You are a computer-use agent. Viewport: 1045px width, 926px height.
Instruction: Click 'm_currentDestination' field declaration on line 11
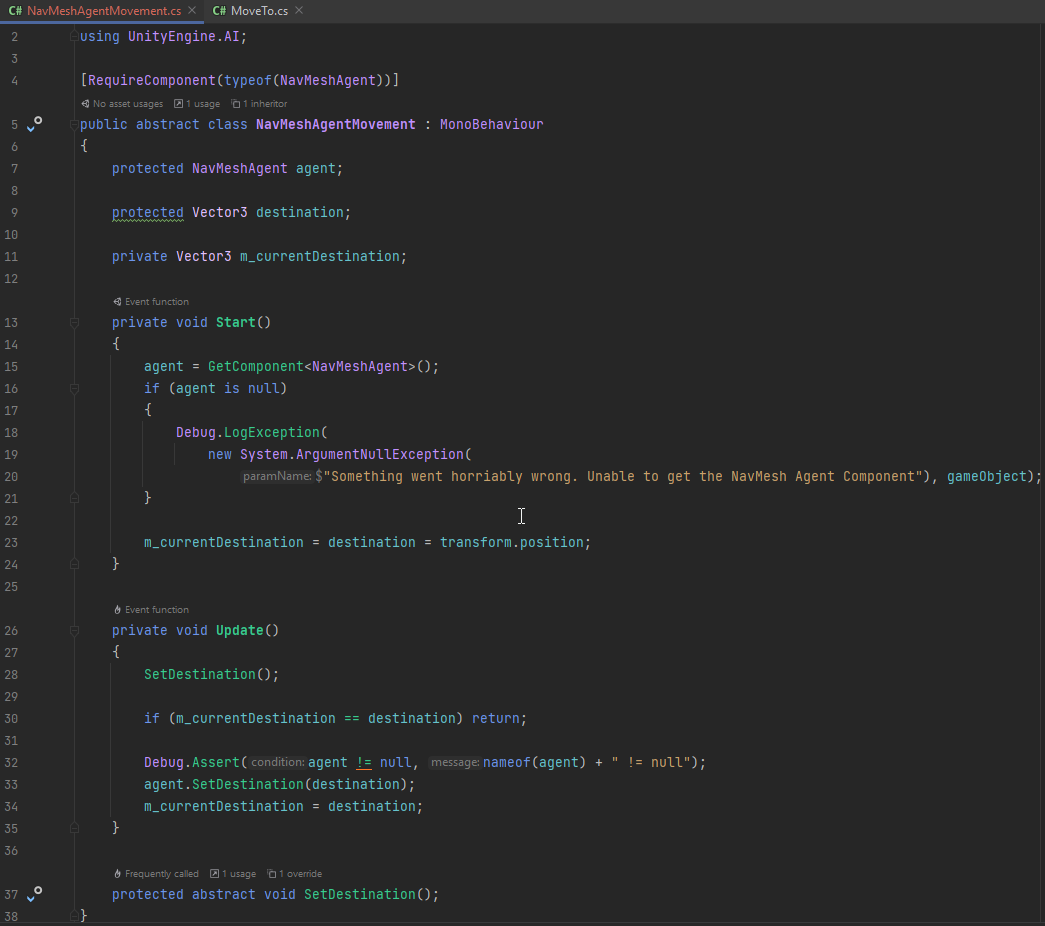coord(319,256)
